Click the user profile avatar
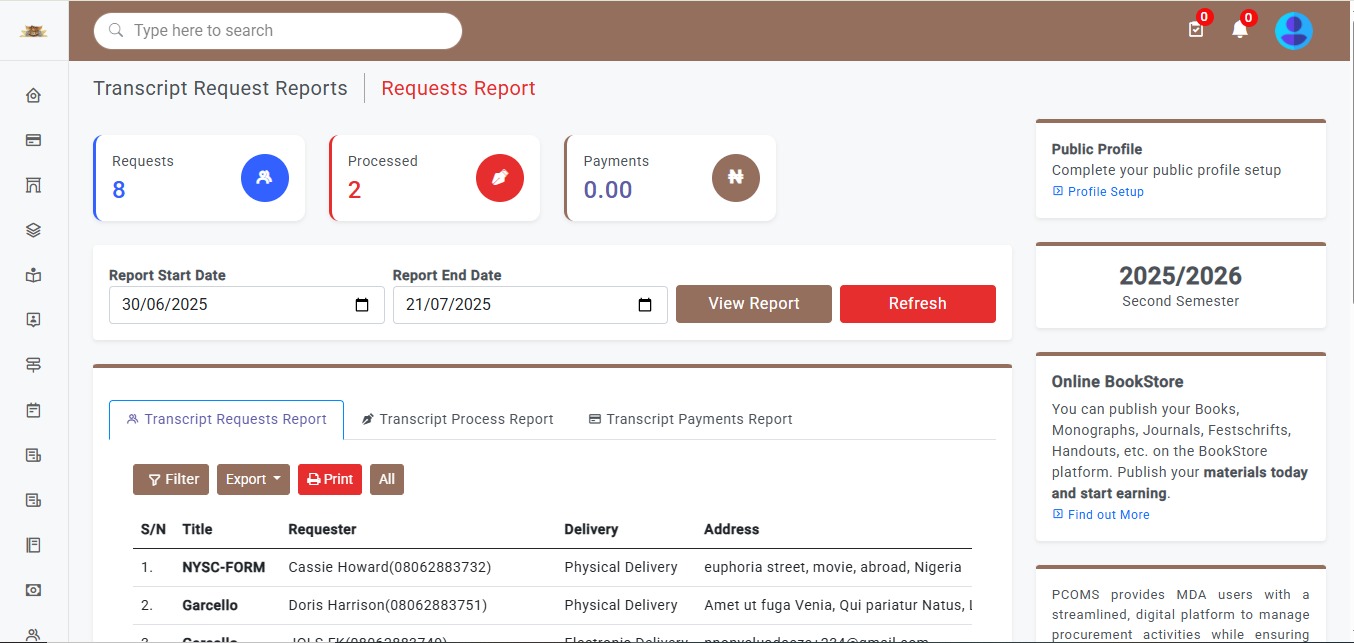This screenshot has width=1354, height=643. tap(1293, 31)
